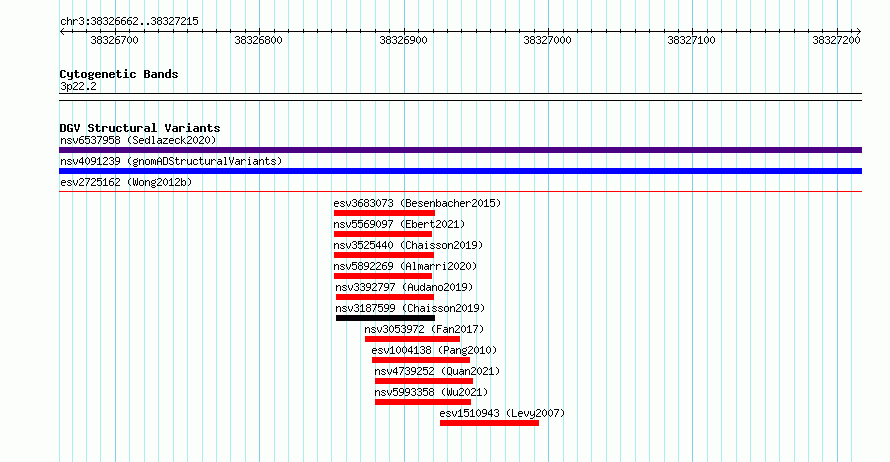Viewport: 890px width, 462px height.
Task: Open nsv3187599 (Chaisson2019) variant label
Action: 410,308
